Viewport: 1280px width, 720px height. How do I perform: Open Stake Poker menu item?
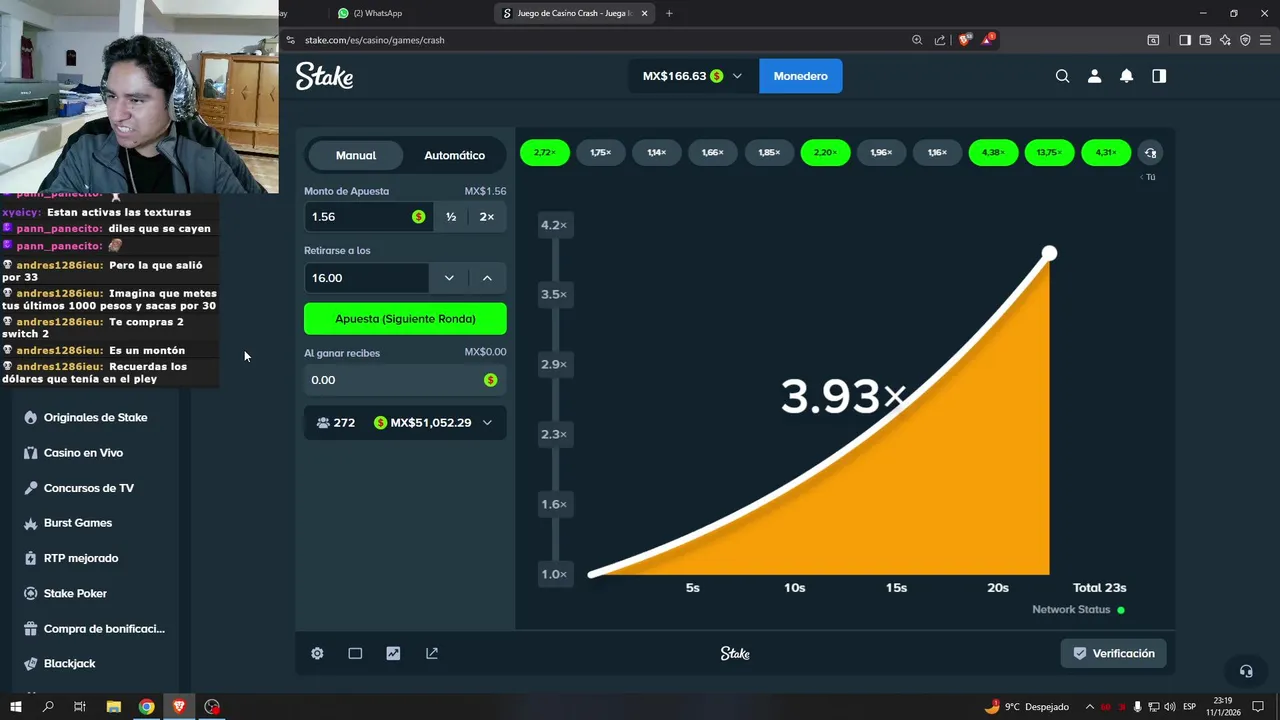pos(75,593)
